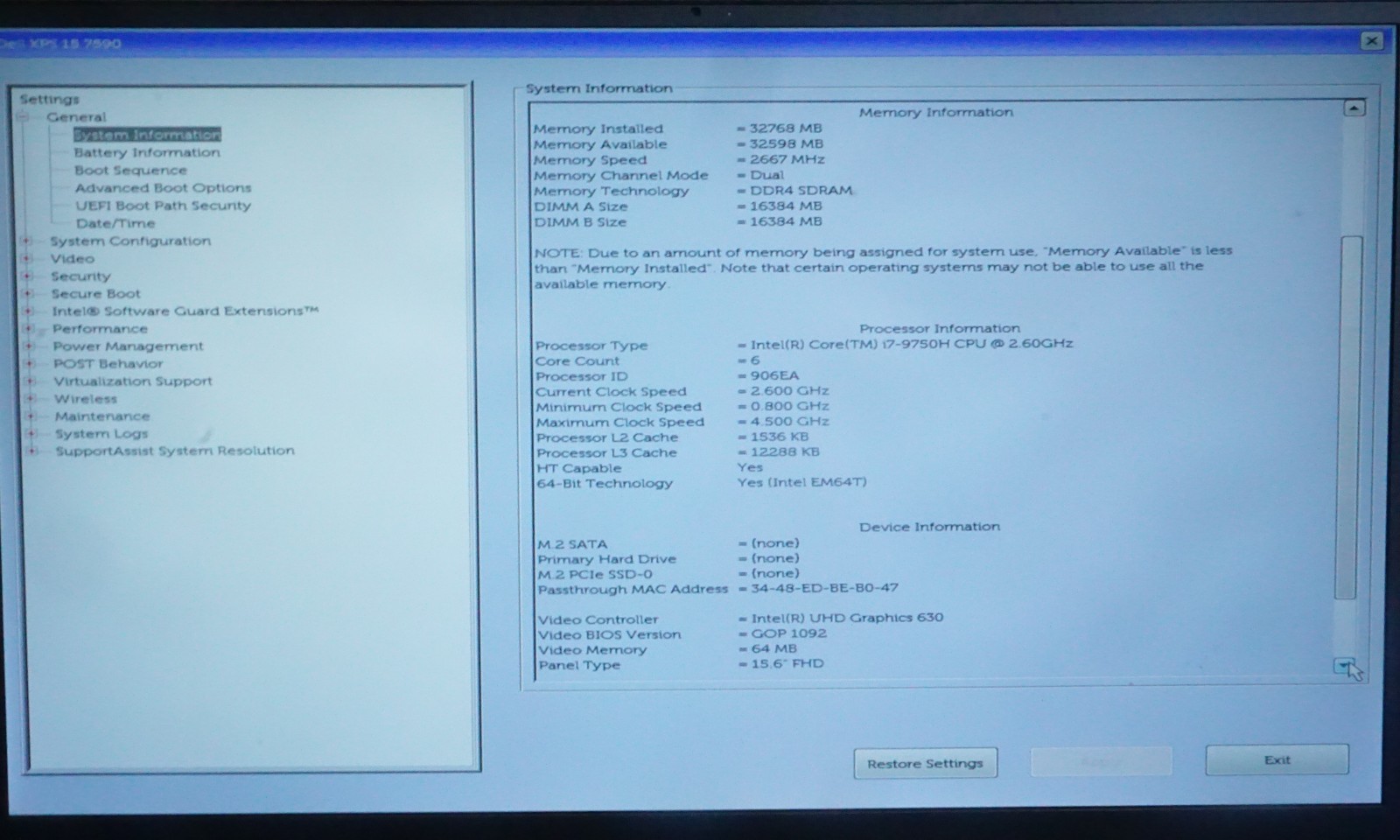1400x840 pixels.
Task: Click the Processor L3 Cache 12288 KB
Action: point(785,451)
